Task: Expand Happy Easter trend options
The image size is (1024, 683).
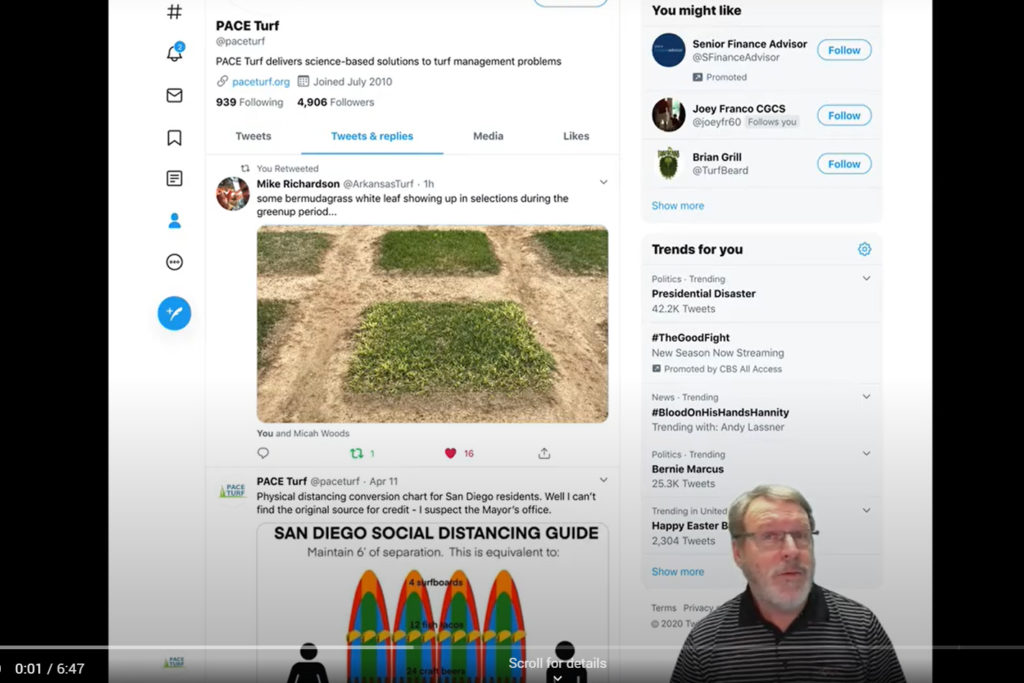Action: tap(866, 510)
